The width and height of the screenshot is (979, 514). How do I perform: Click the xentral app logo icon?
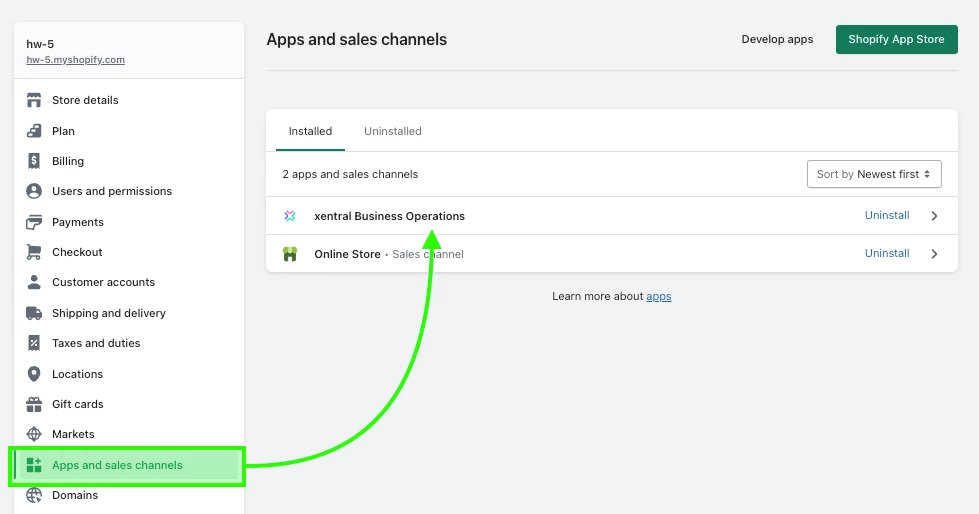pos(290,216)
